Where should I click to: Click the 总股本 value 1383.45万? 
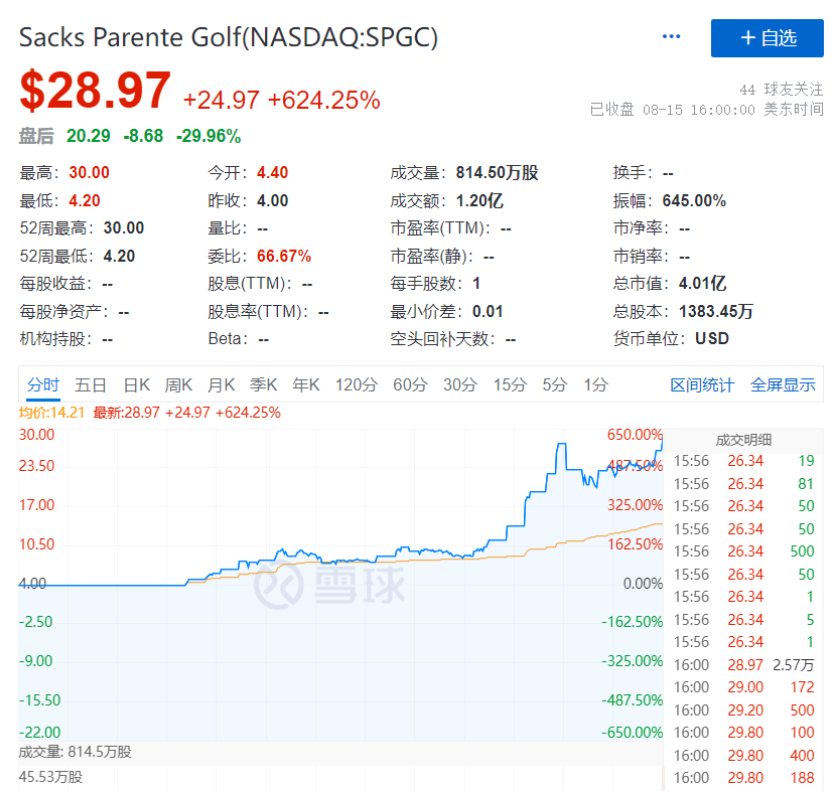[x=716, y=311]
